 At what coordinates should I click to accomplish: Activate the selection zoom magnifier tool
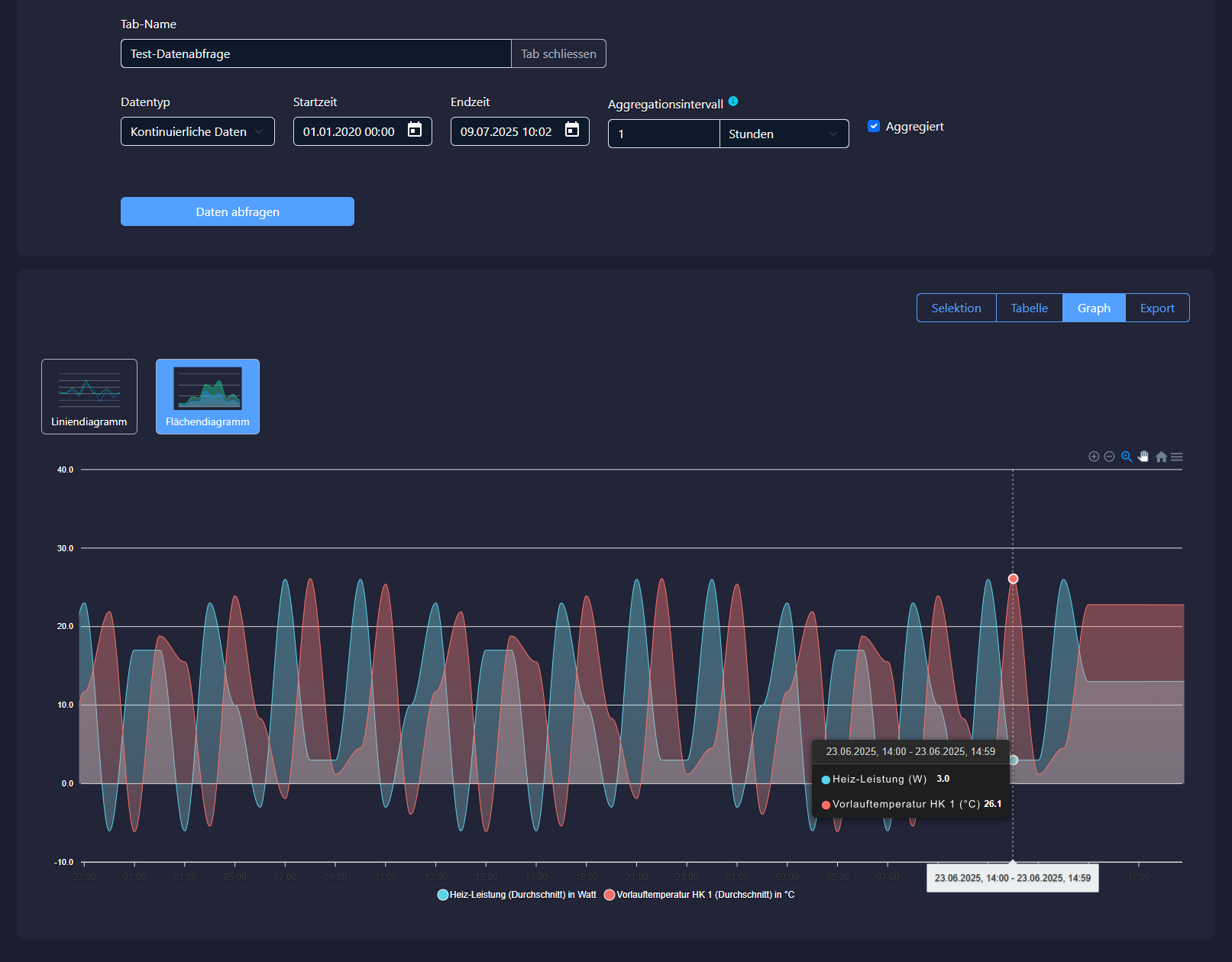(x=1127, y=457)
